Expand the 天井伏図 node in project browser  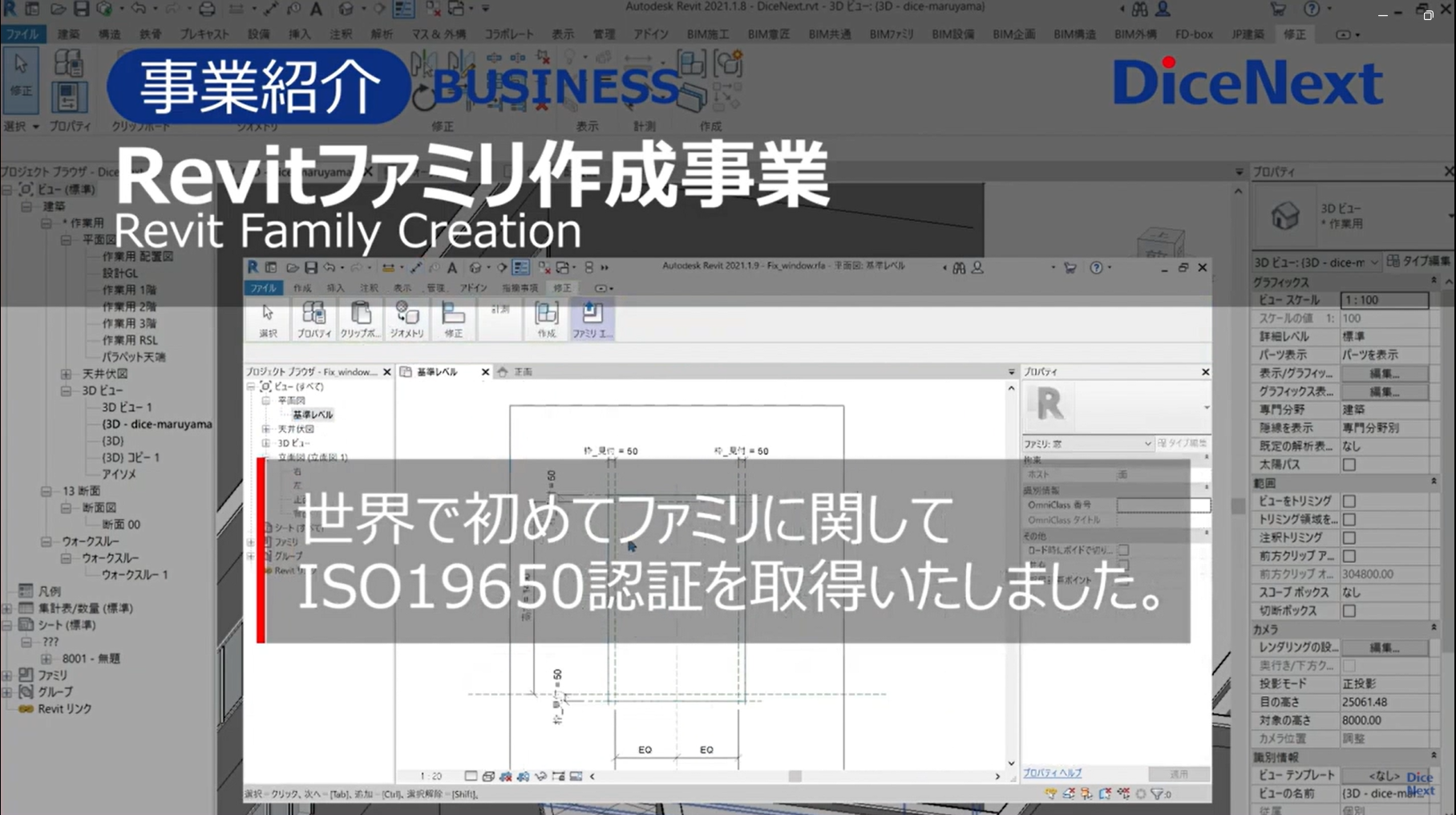click(67, 374)
